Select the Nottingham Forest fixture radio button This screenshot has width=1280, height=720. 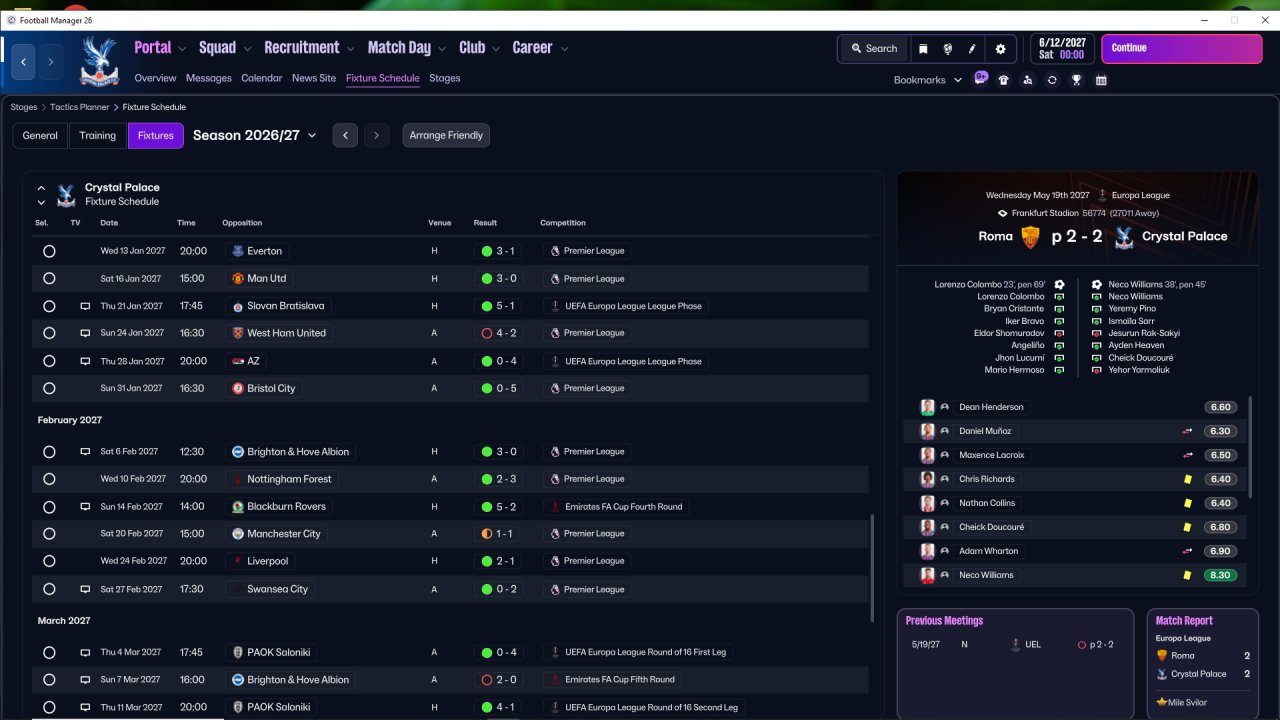[x=49, y=479]
